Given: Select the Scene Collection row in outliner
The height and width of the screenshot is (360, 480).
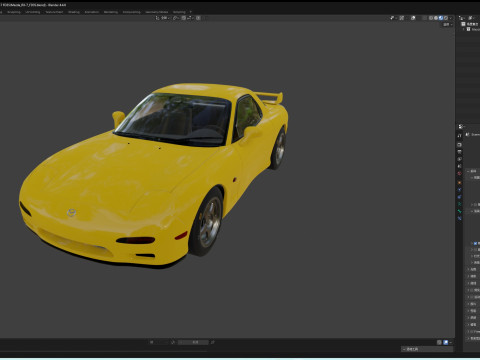Looking at the screenshot, I should coord(470,24).
